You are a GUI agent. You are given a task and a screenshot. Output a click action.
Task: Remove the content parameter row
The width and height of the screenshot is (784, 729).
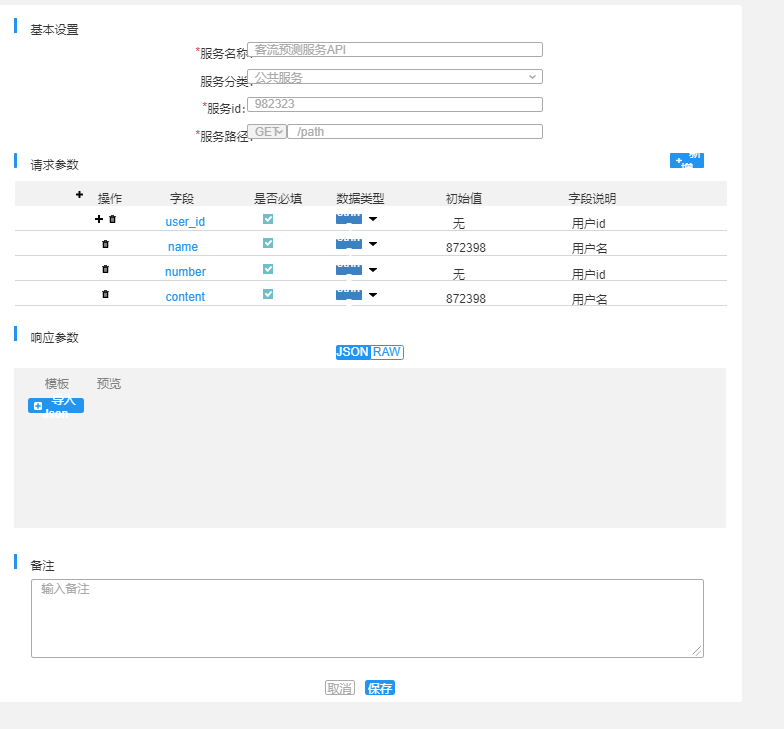coord(105,294)
